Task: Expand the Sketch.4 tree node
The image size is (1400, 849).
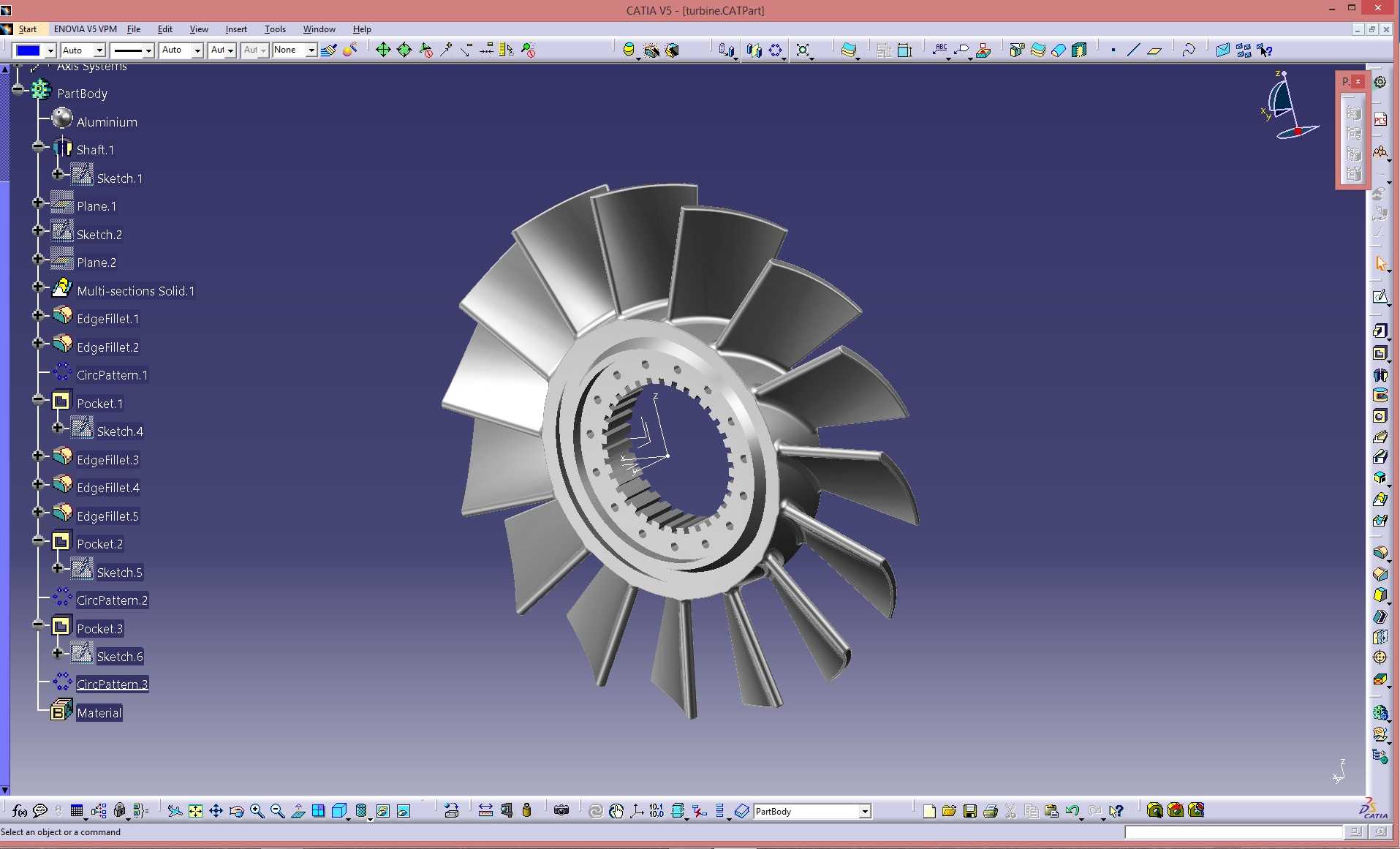Action: pyautogui.click(x=58, y=428)
